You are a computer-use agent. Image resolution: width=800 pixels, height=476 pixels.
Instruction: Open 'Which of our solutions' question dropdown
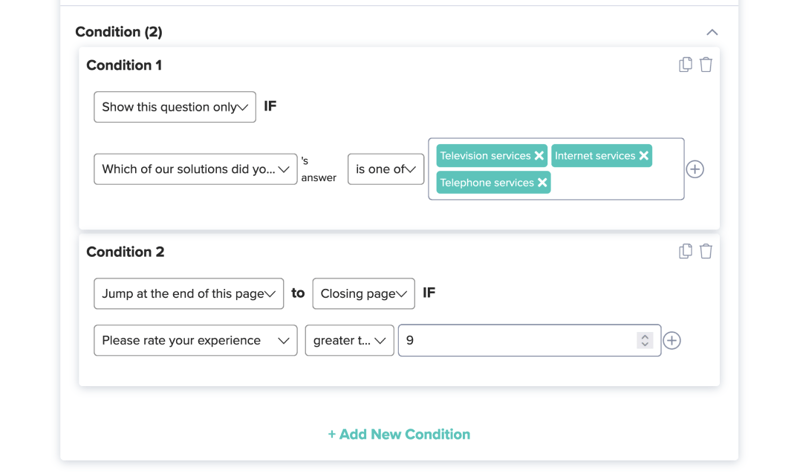click(x=195, y=169)
